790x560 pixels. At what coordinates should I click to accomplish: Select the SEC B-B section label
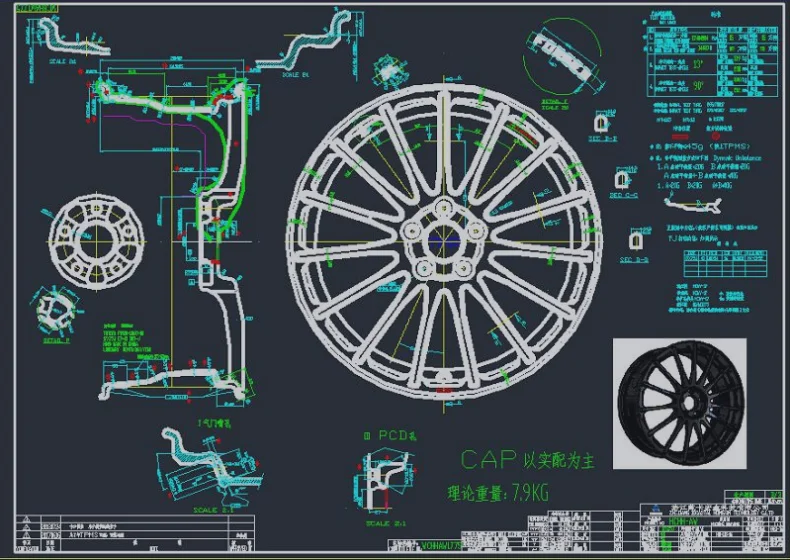pyautogui.click(x=603, y=139)
